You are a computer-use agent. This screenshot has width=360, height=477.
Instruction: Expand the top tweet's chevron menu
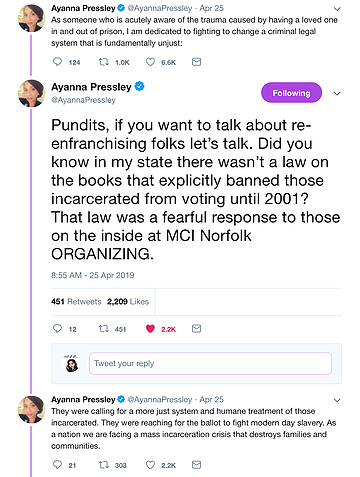pos(337,9)
